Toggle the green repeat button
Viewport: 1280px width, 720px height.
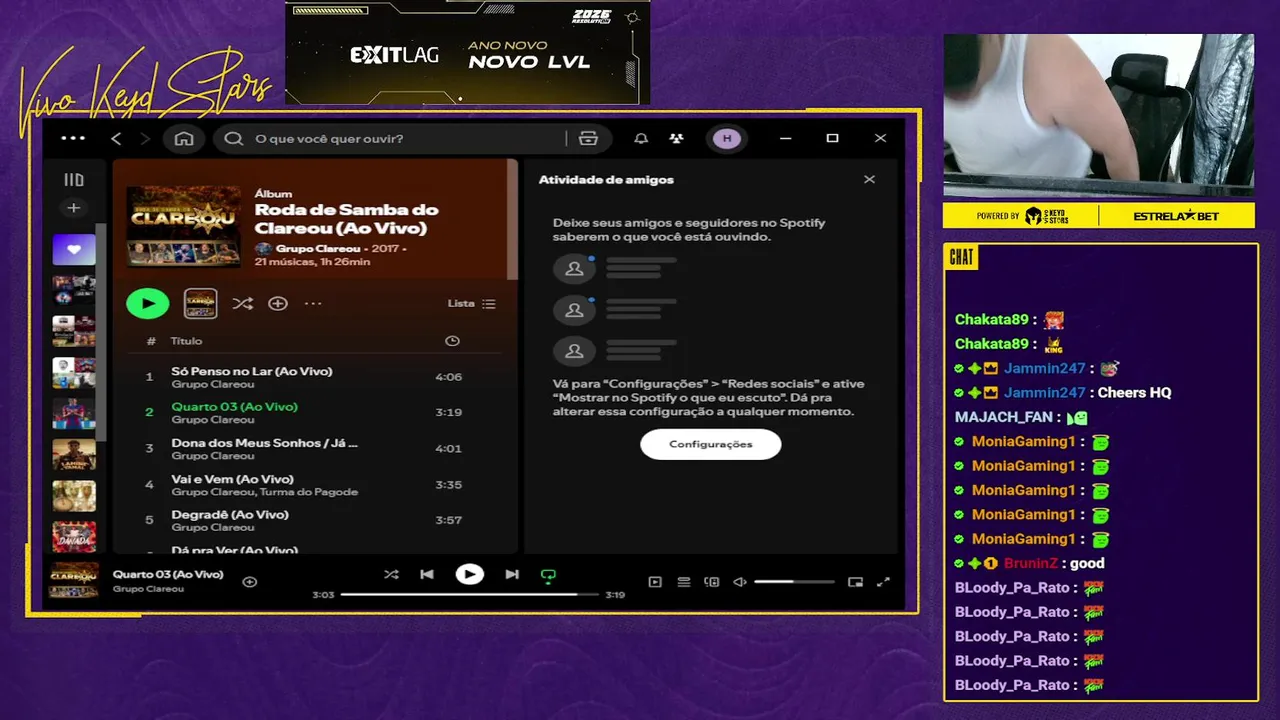point(548,575)
